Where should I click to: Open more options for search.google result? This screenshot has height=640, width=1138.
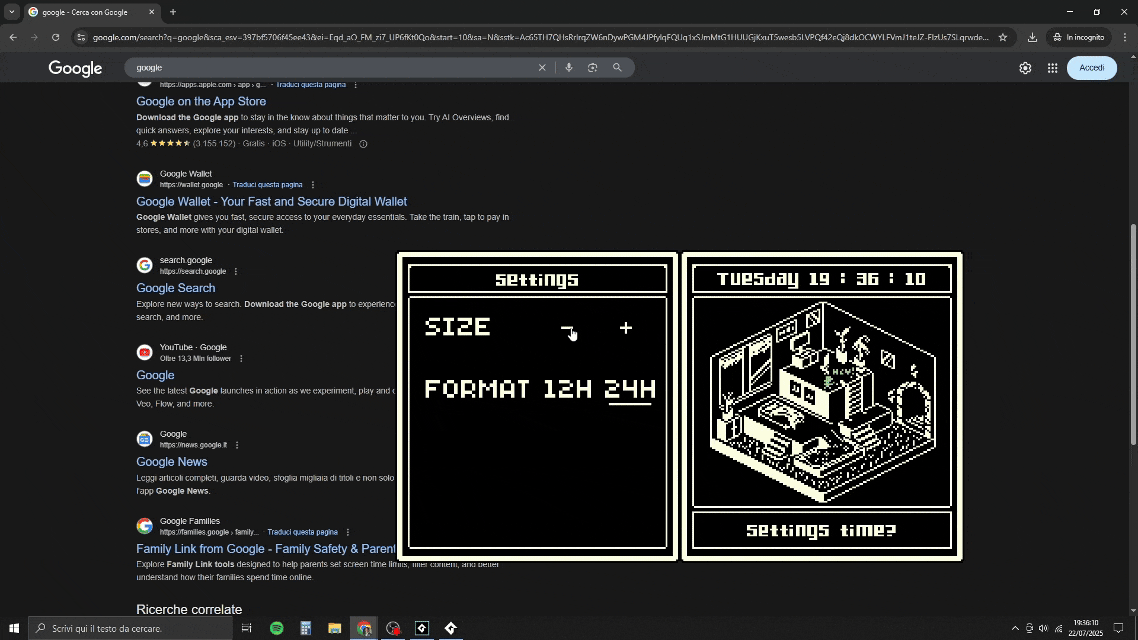236,271
